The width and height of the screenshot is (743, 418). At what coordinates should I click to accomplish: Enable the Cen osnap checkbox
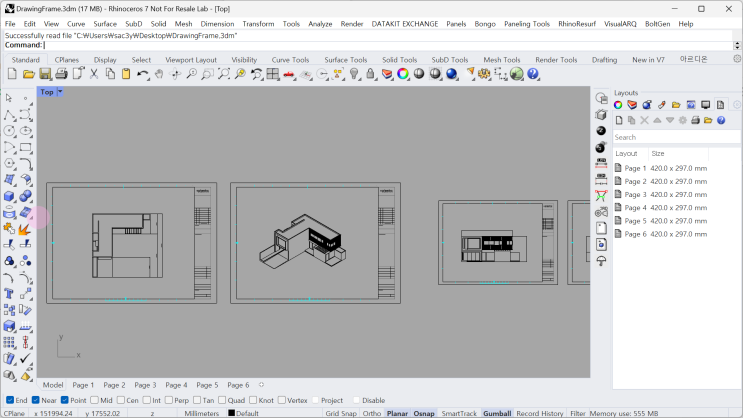tap(121, 400)
